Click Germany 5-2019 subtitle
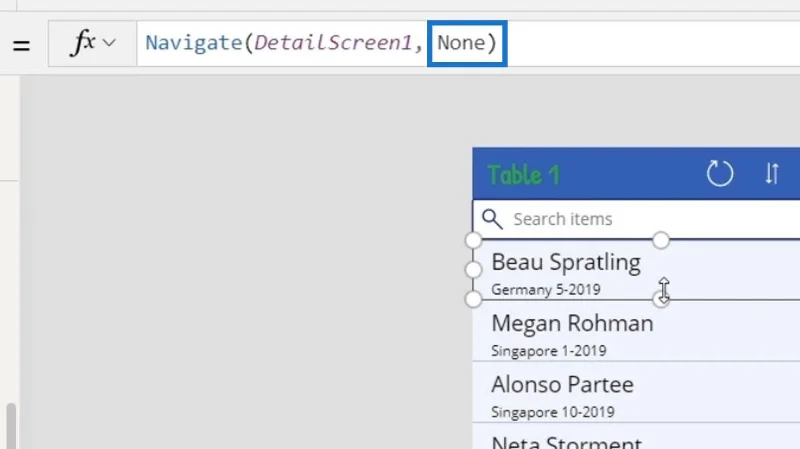This screenshot has width=800, height=449. (x=545, y=289)
